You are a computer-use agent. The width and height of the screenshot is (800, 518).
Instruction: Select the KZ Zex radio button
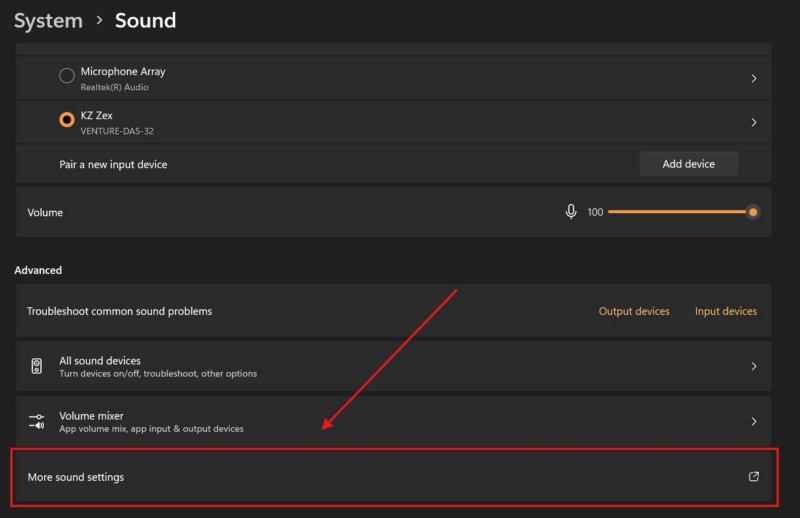click(67, 120)
